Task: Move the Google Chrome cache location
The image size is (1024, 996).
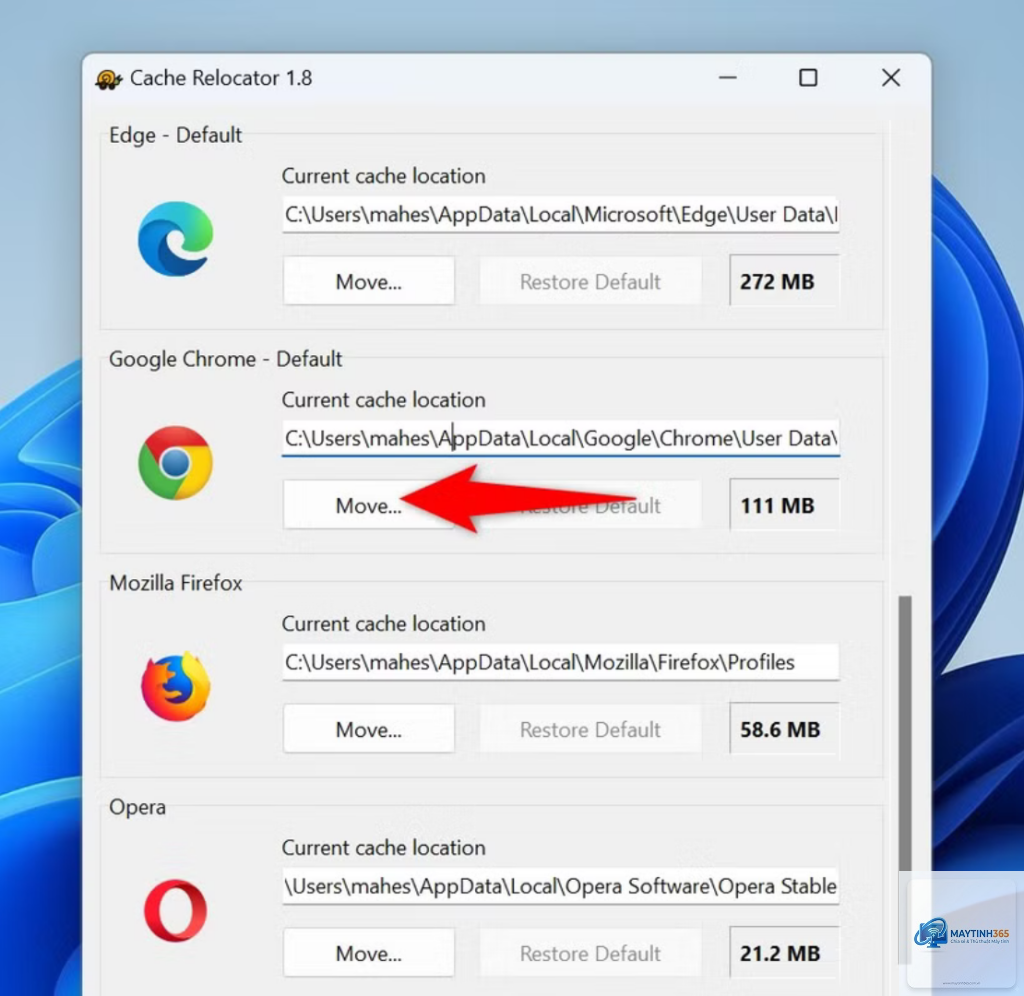Action: 369,505
